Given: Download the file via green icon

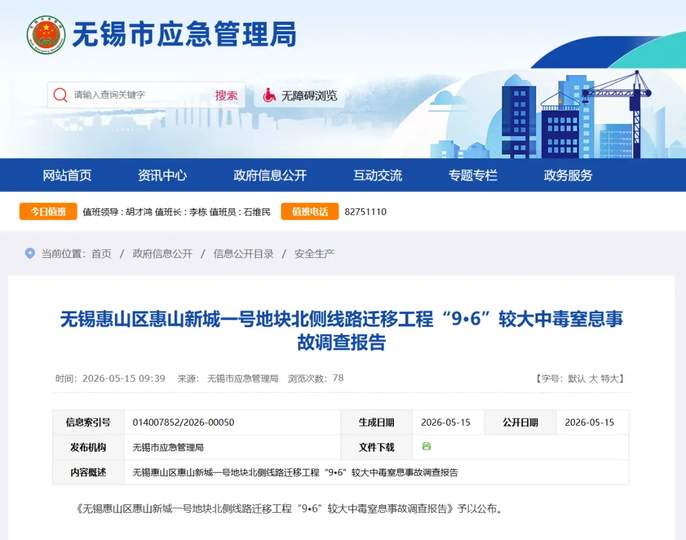Looking at the screenshot, I should (426, 446).
